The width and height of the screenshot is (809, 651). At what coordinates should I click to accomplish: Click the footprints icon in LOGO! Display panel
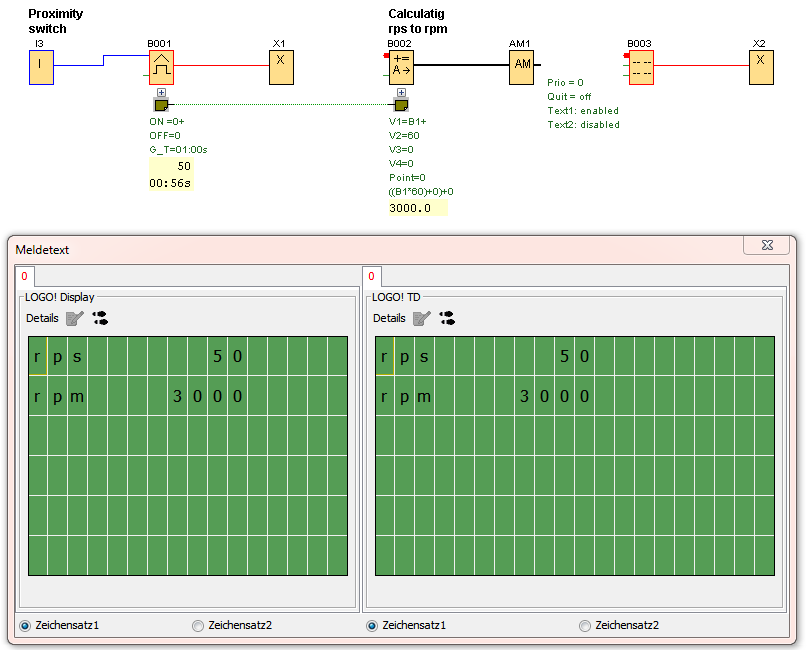pyautogui.click(x=100, y=318)
